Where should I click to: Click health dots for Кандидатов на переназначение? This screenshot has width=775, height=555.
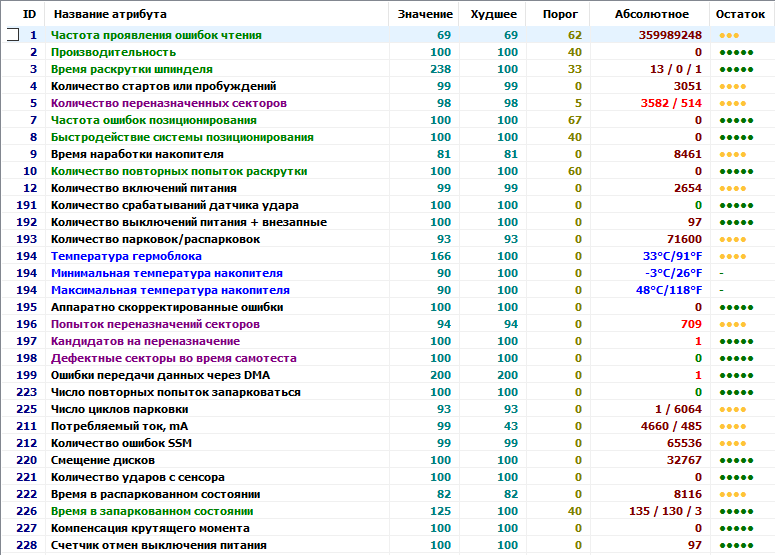click(735, 341)
